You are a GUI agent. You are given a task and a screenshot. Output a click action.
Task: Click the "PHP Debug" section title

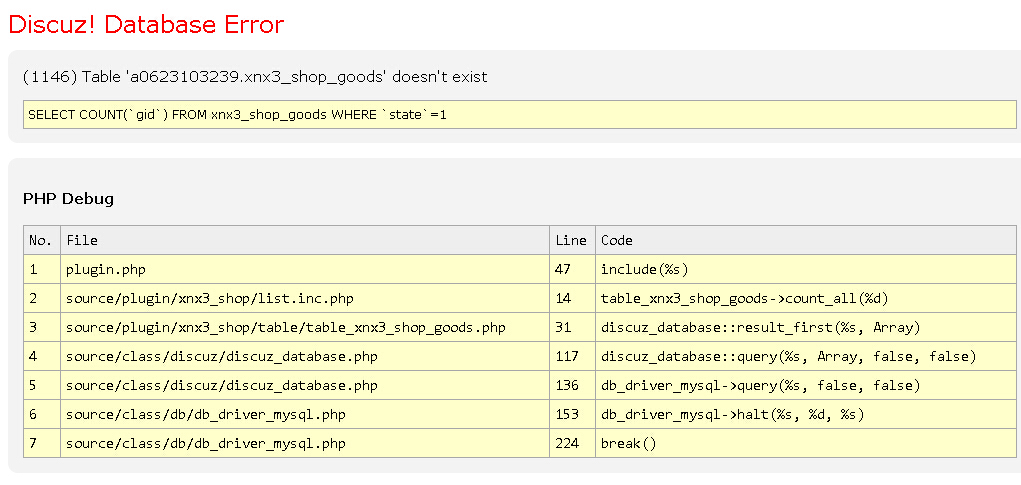tap(68, 198)
